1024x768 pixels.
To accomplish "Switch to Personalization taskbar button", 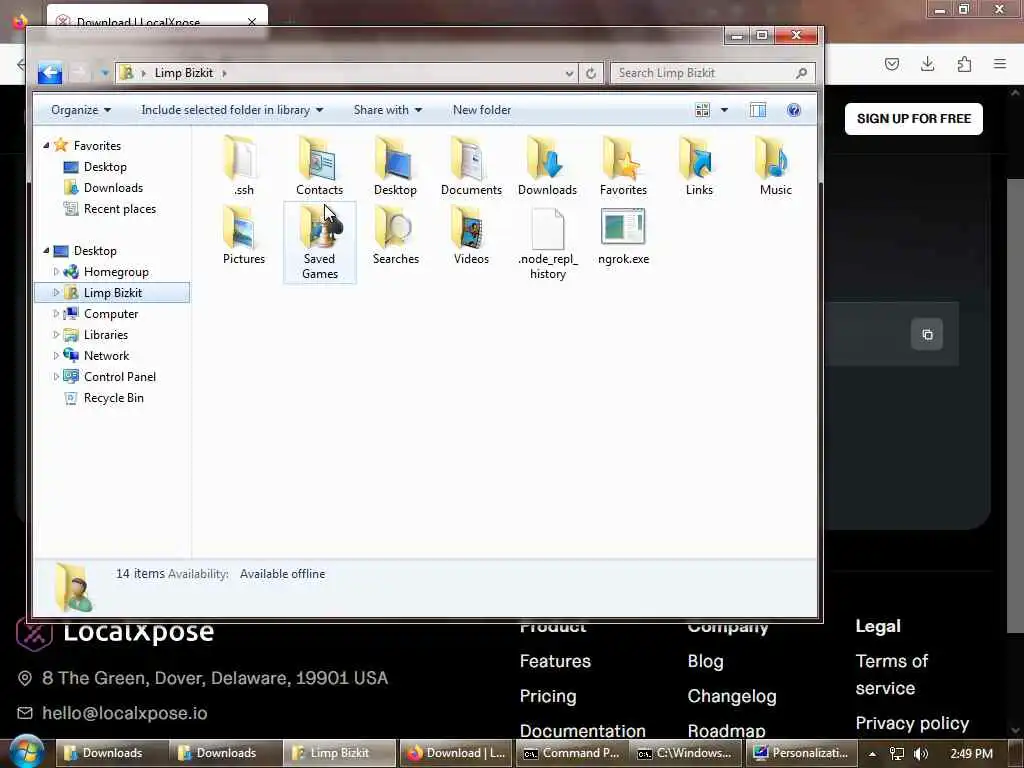I will click(799, 753).
